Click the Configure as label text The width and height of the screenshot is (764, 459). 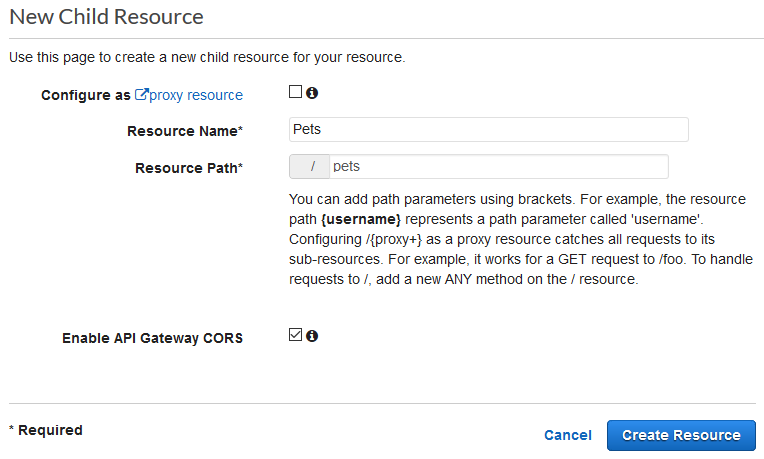pos(86,95)
